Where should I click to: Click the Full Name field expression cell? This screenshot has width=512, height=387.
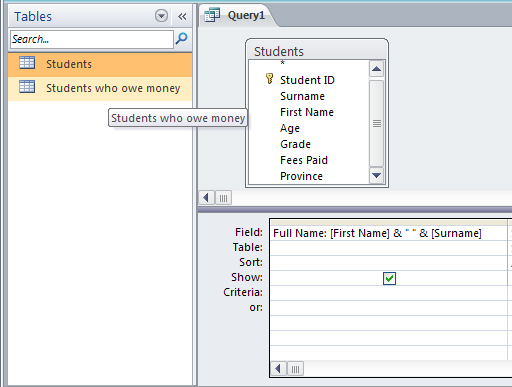389,233
